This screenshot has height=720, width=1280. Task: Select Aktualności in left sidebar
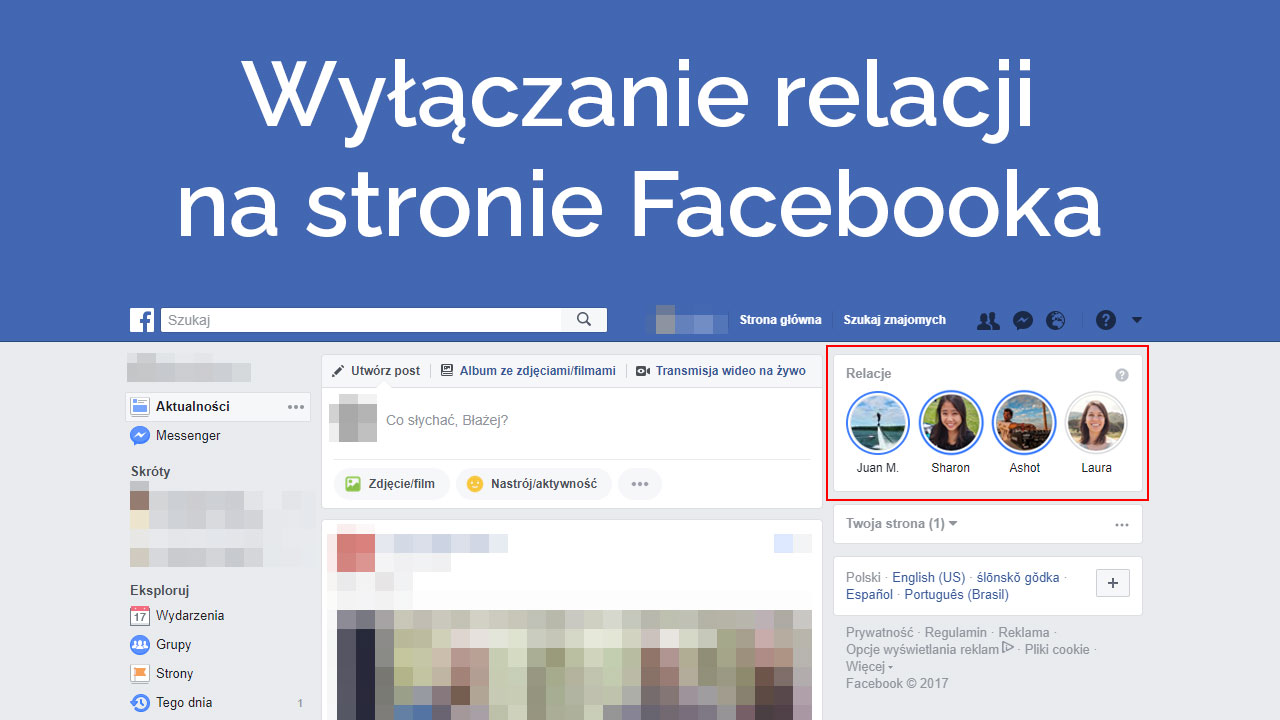click(218, 407)
